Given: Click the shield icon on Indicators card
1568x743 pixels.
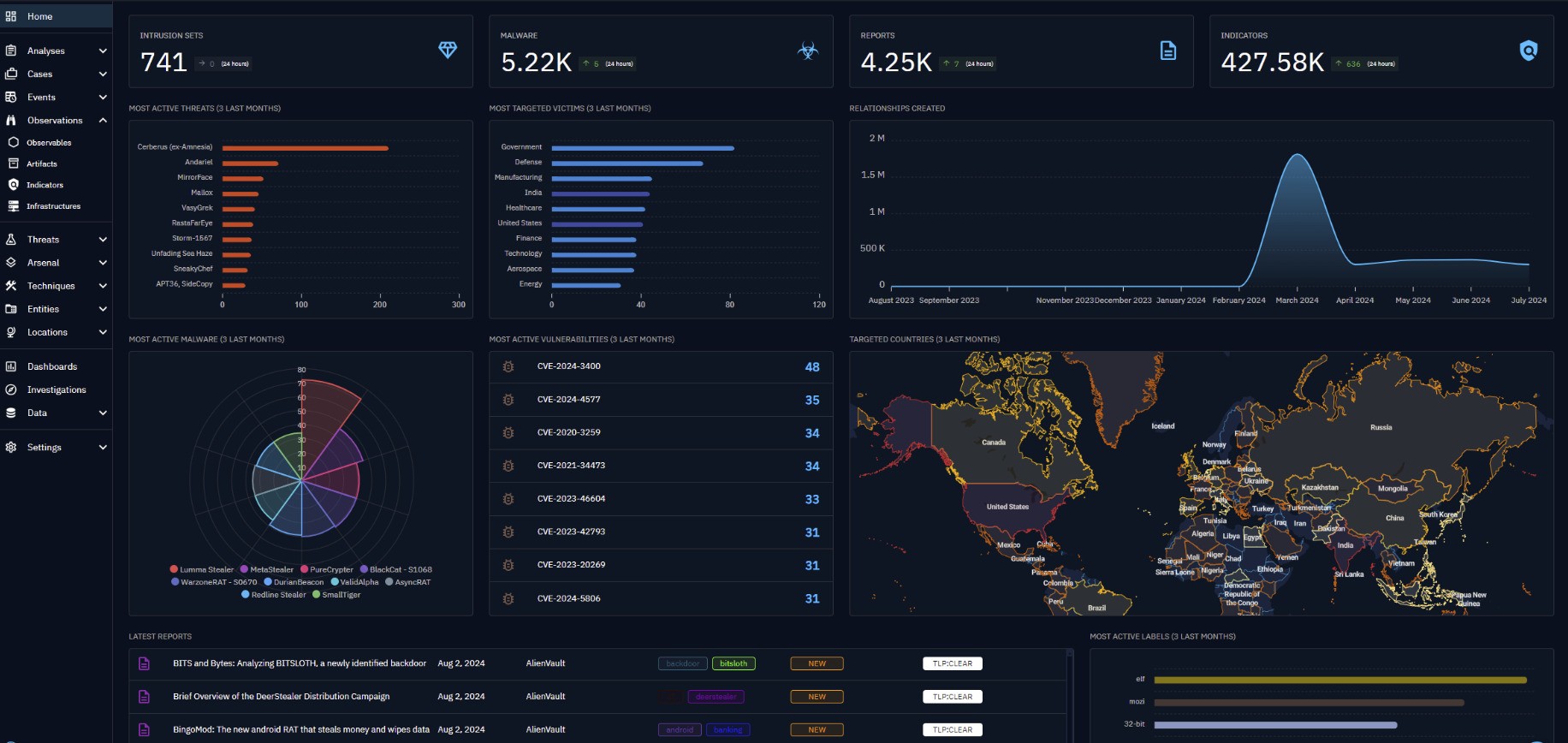Looking at the screenshot, I should (1528, 51).
